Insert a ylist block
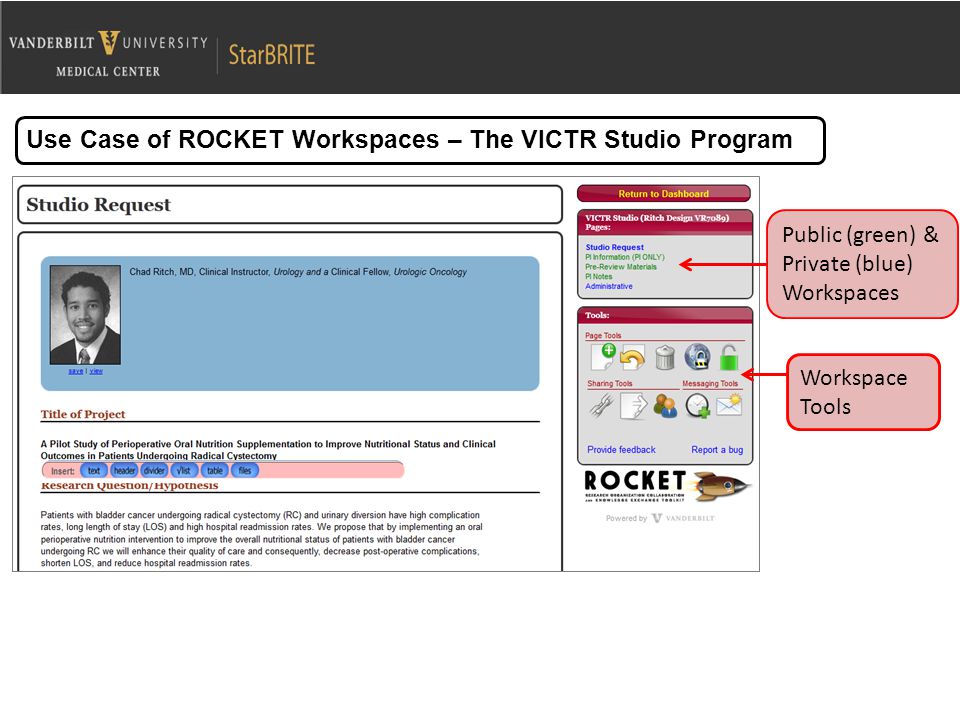Viewport: 960px width, 720px height. pyautogui.click(x=184, y=471)
